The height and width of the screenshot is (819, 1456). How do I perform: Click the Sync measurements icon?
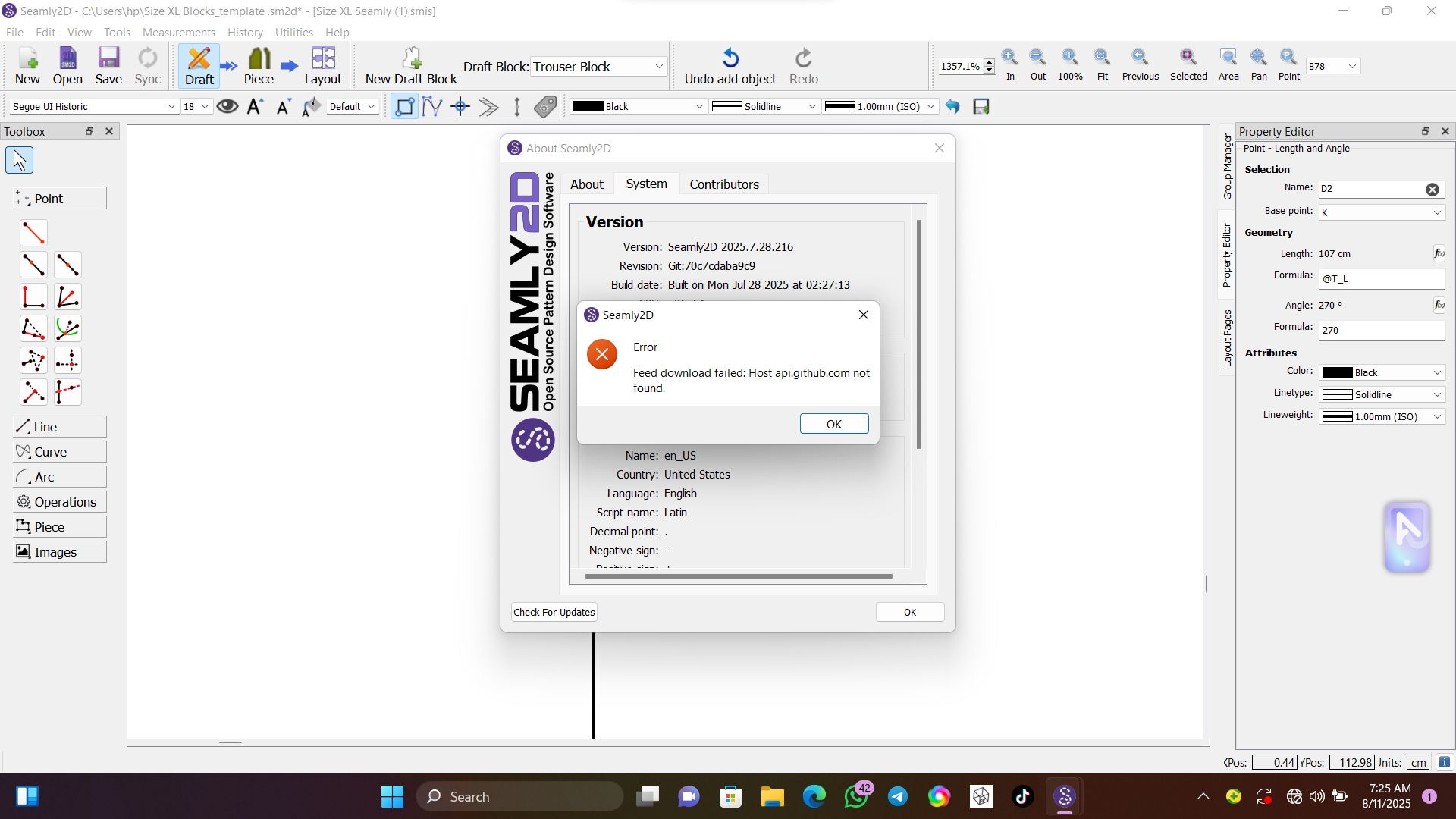click(148, 66)
